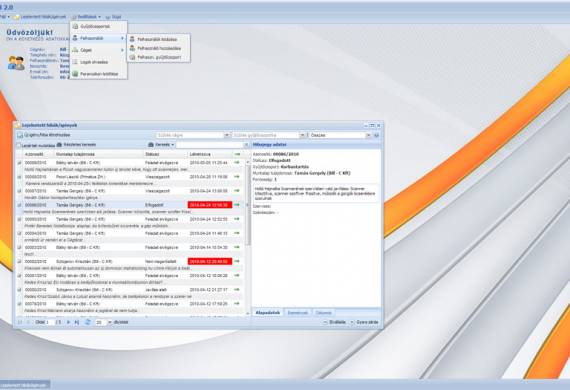The height and width of the screenshot is (390, 570).
Task: Jump to last page in the paging bar
Action: tap(77, 322)
